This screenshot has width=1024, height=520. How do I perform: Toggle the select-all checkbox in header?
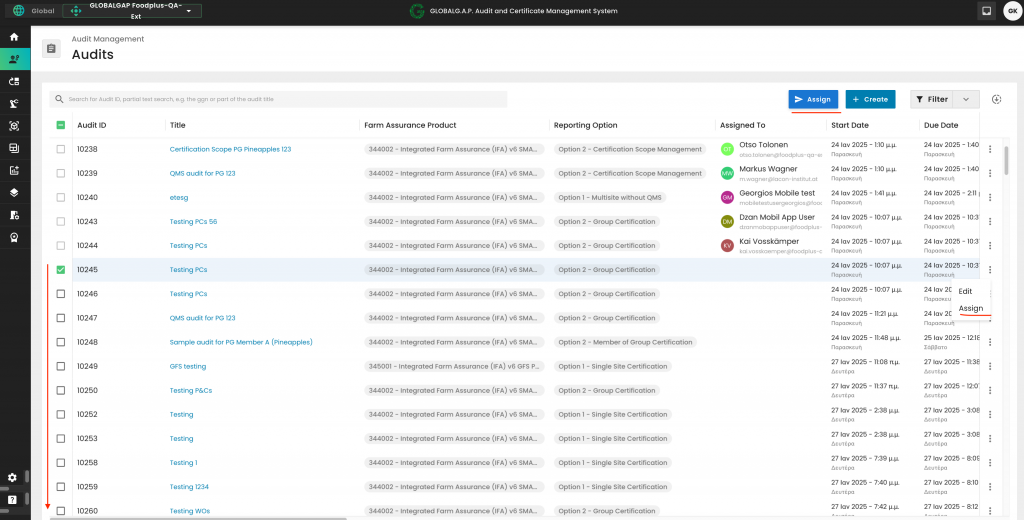[x=61, y=125]
